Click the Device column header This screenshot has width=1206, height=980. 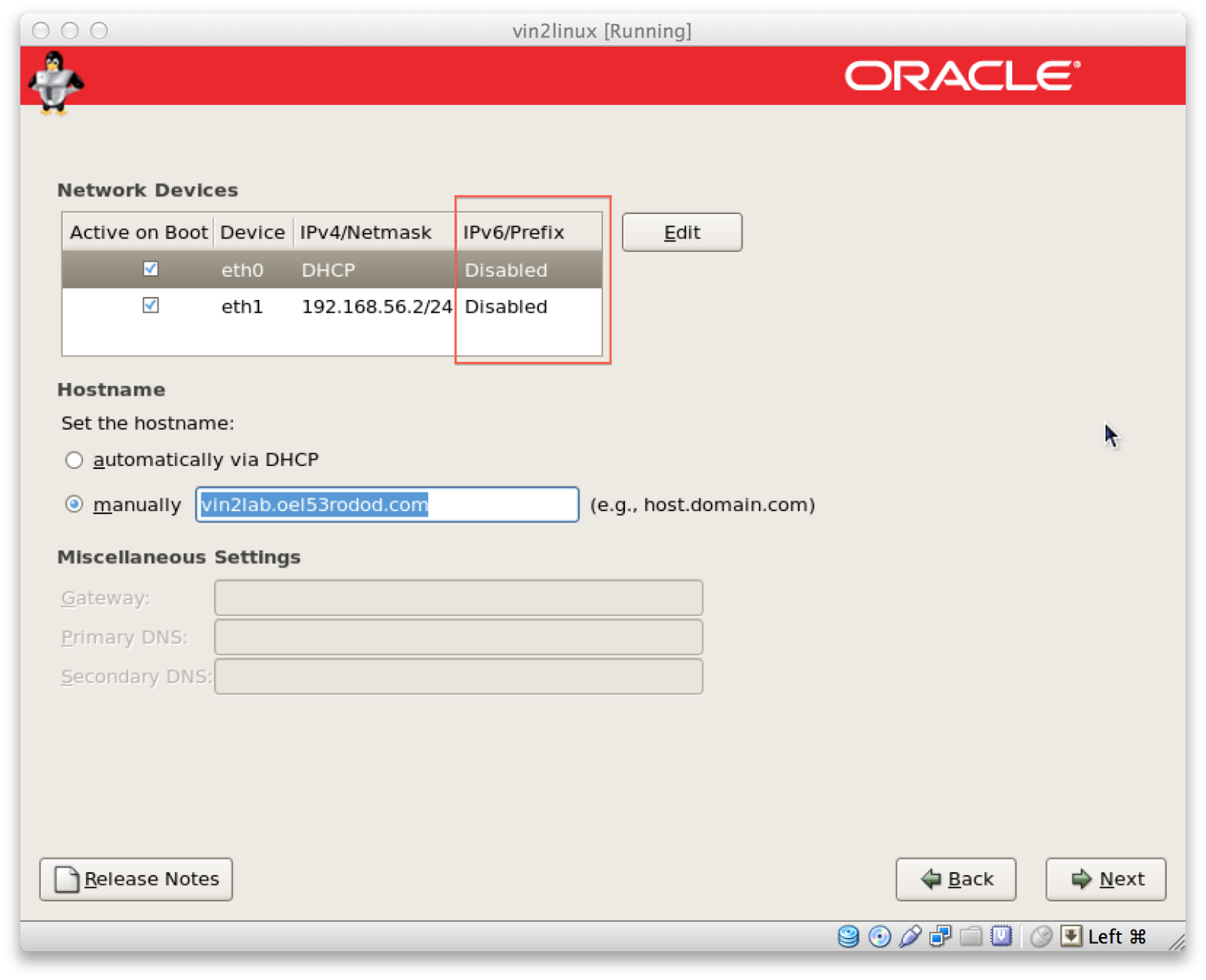(x=253, y=232)
